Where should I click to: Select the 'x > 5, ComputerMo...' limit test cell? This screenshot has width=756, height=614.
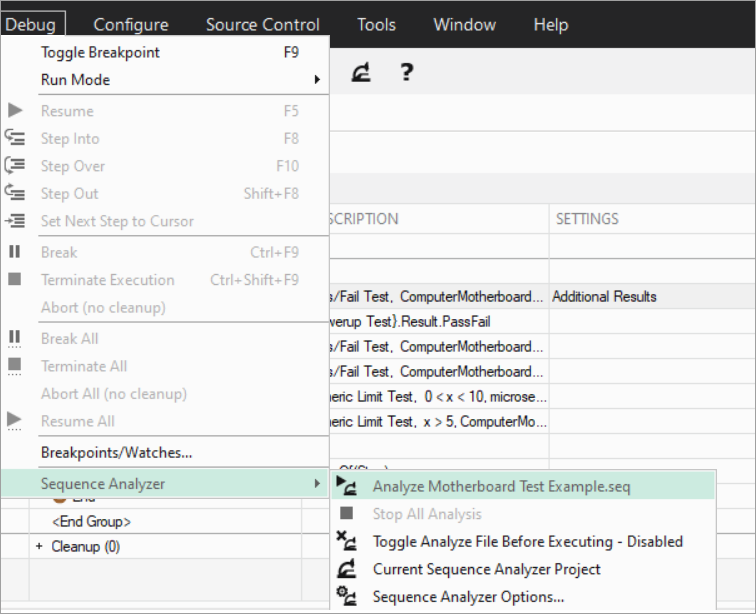tap(439, 422)
